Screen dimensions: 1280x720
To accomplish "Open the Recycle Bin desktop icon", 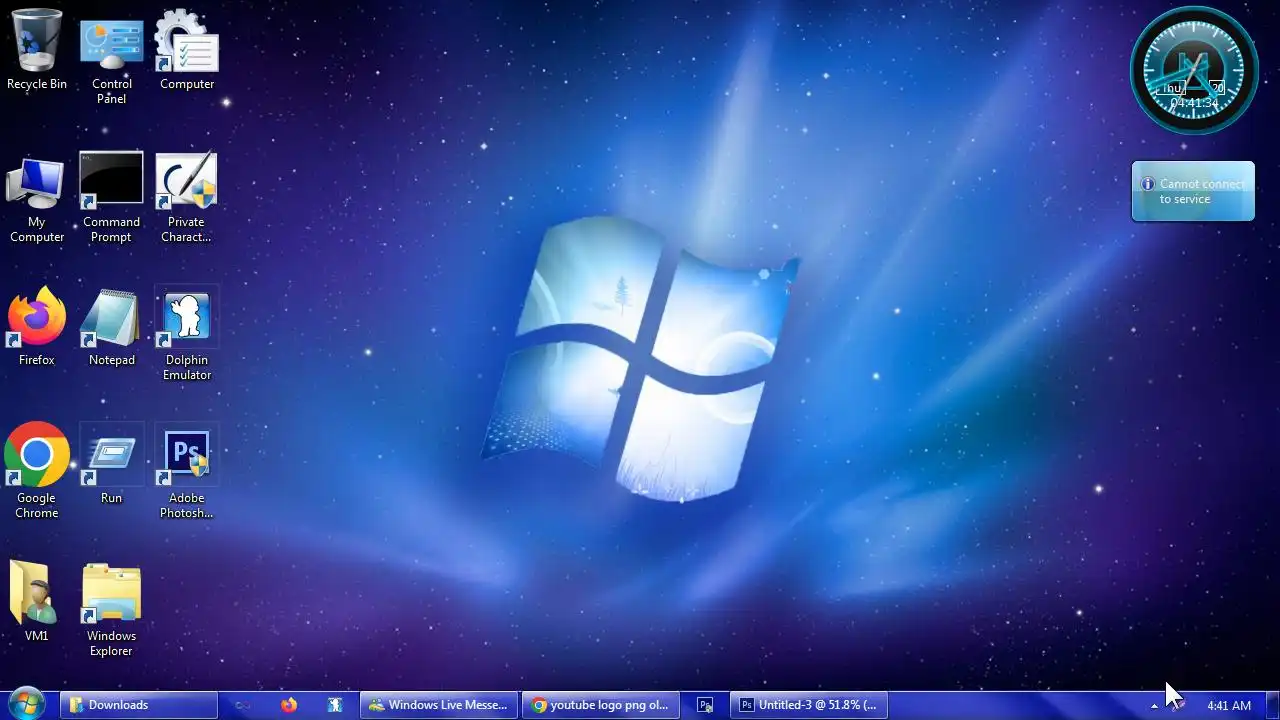I will [37, 50].
